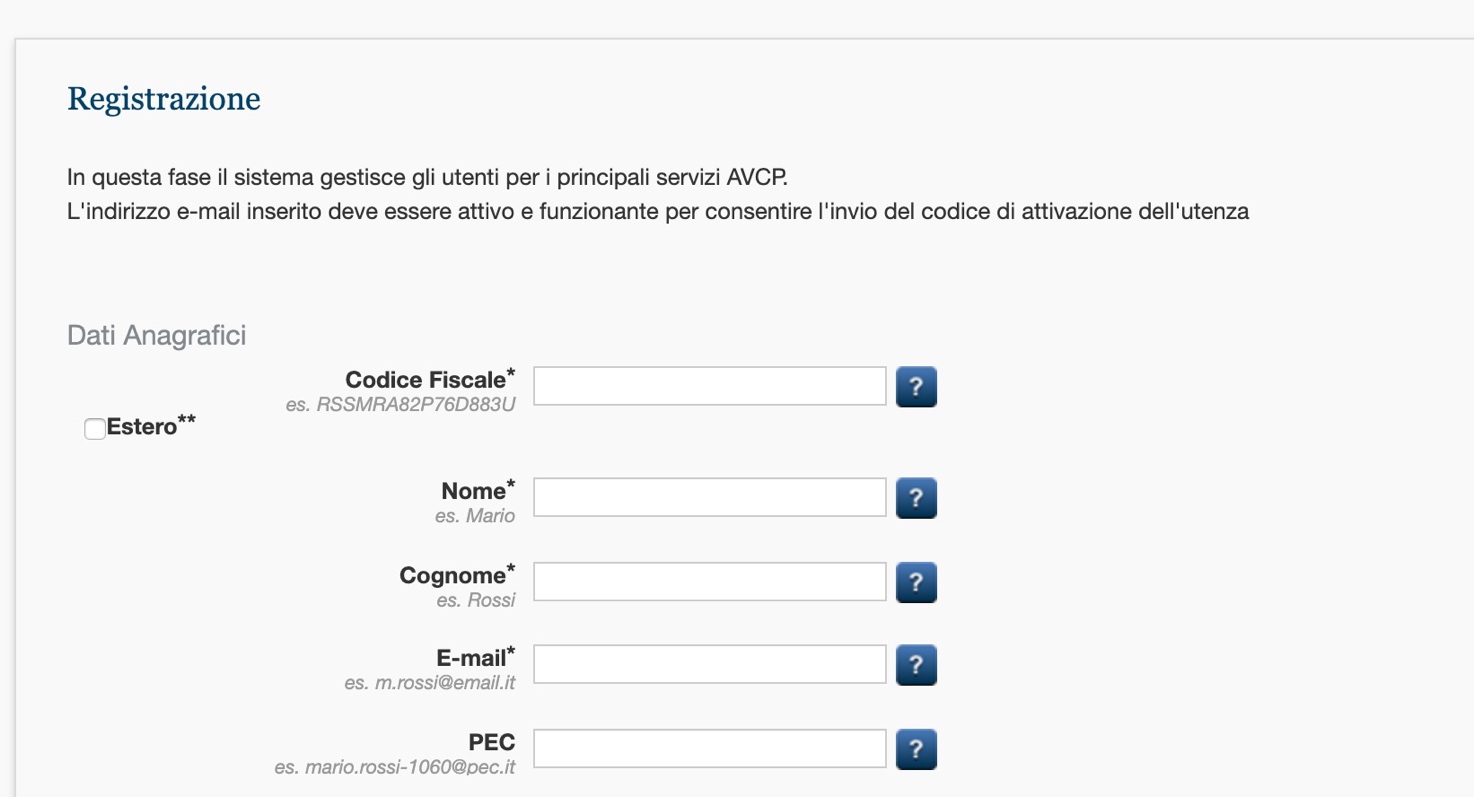Click into the Nome text field
The image size is (1474, 797).
pos(710,497)
